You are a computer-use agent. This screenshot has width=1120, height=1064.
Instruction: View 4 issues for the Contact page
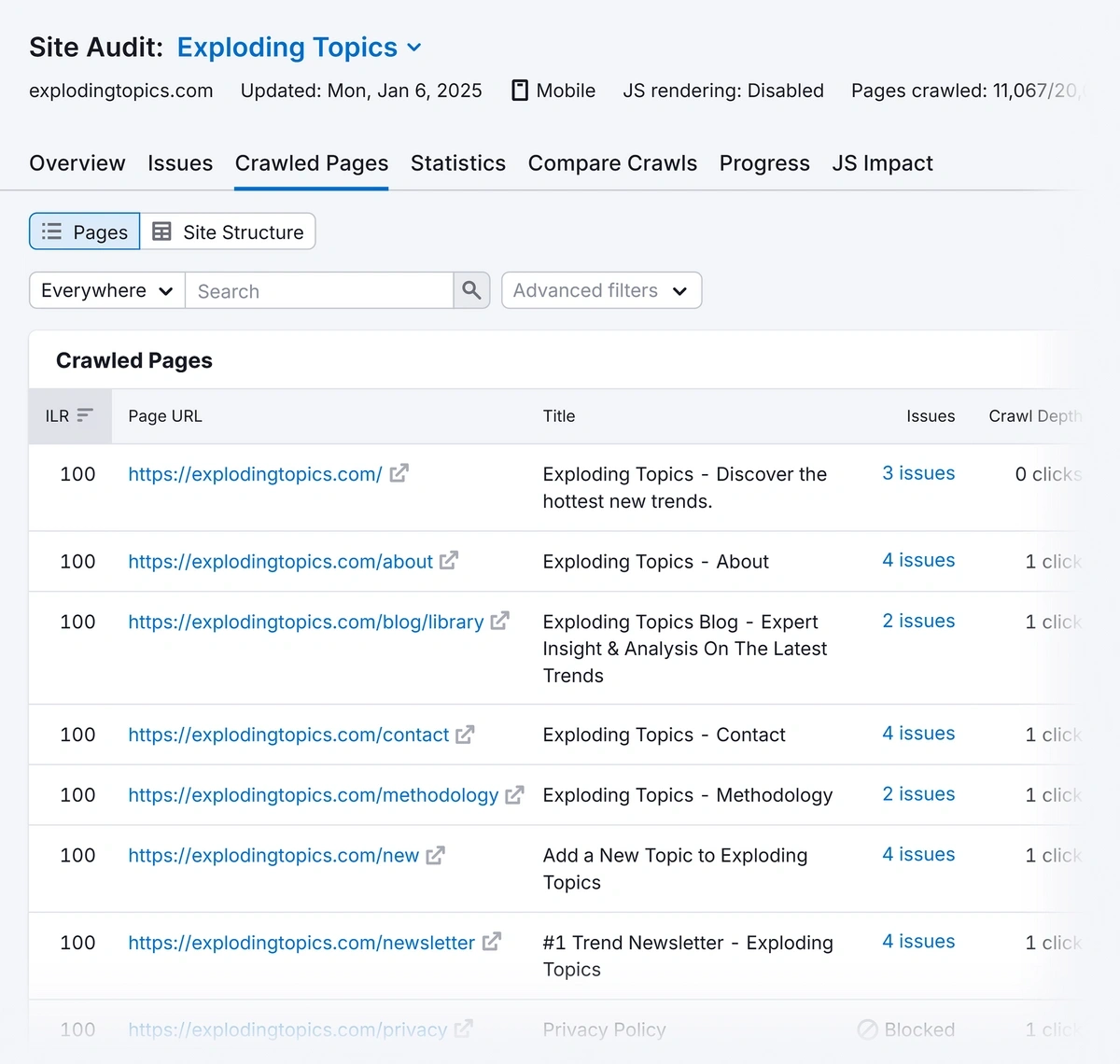click(x=918, y=734)
